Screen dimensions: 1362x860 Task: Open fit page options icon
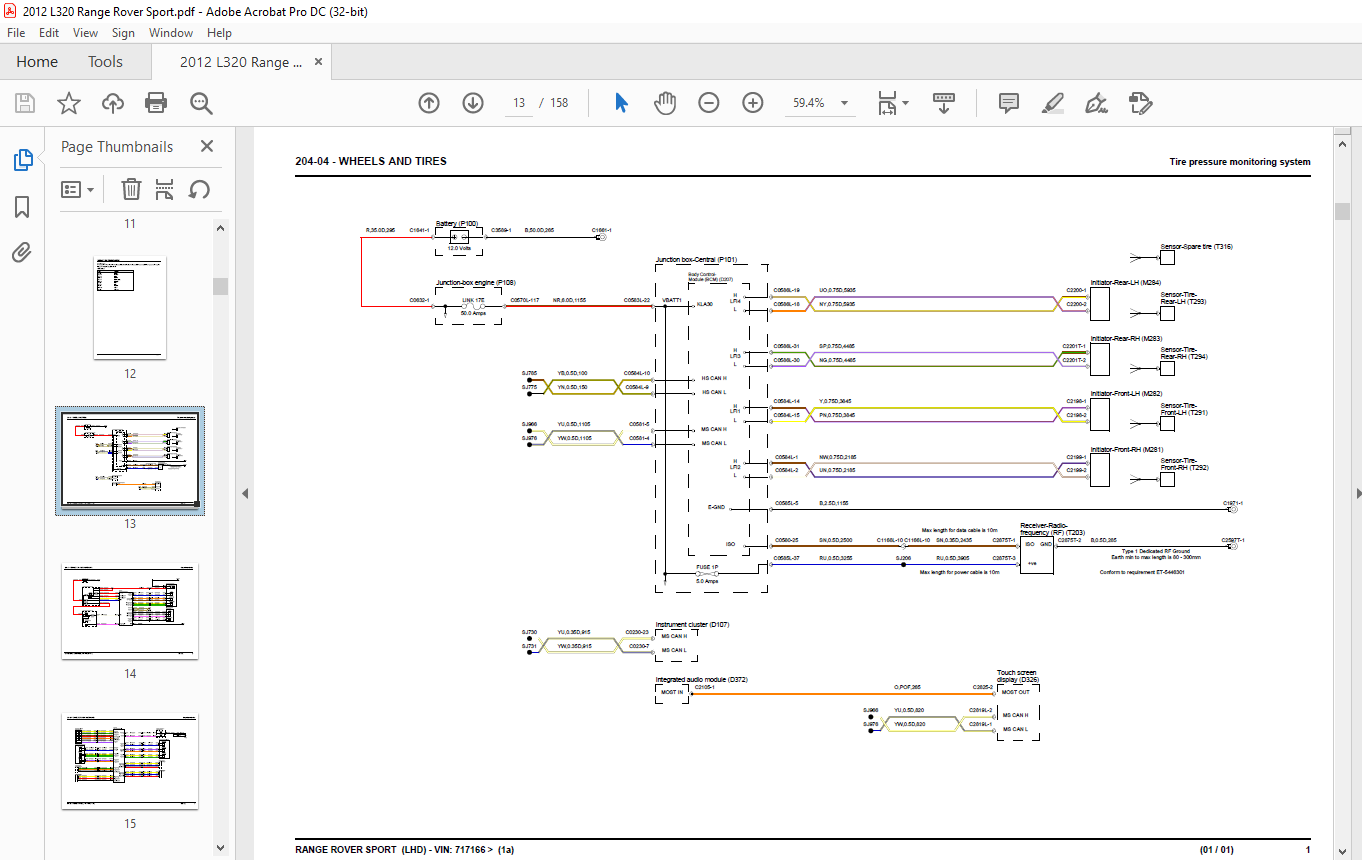pos(892,103)
